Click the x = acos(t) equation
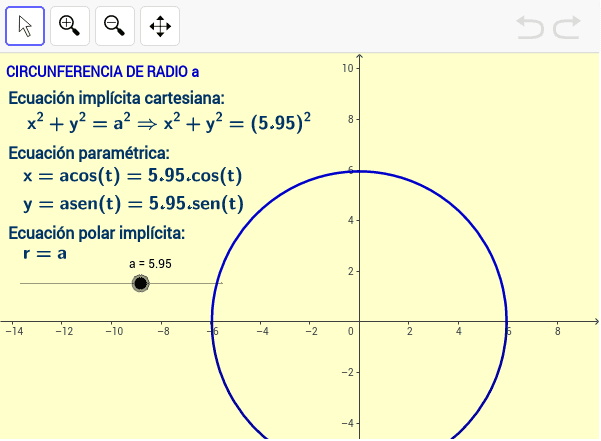This screenshot has height=441, width=601. 133,176
